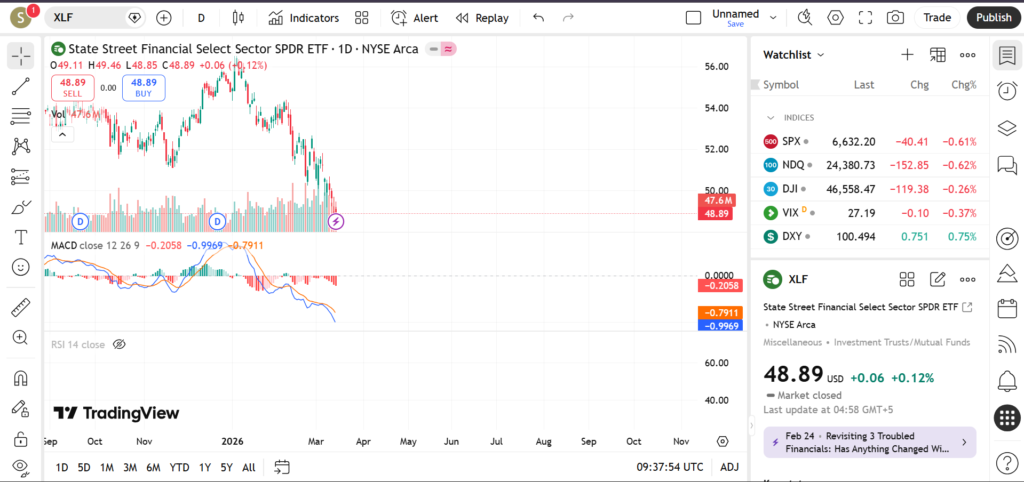Toggle the ADJ adjusted data setting
Image resolution: width=1024 pixels, height=482 pixels.
(x=730, y=467)
